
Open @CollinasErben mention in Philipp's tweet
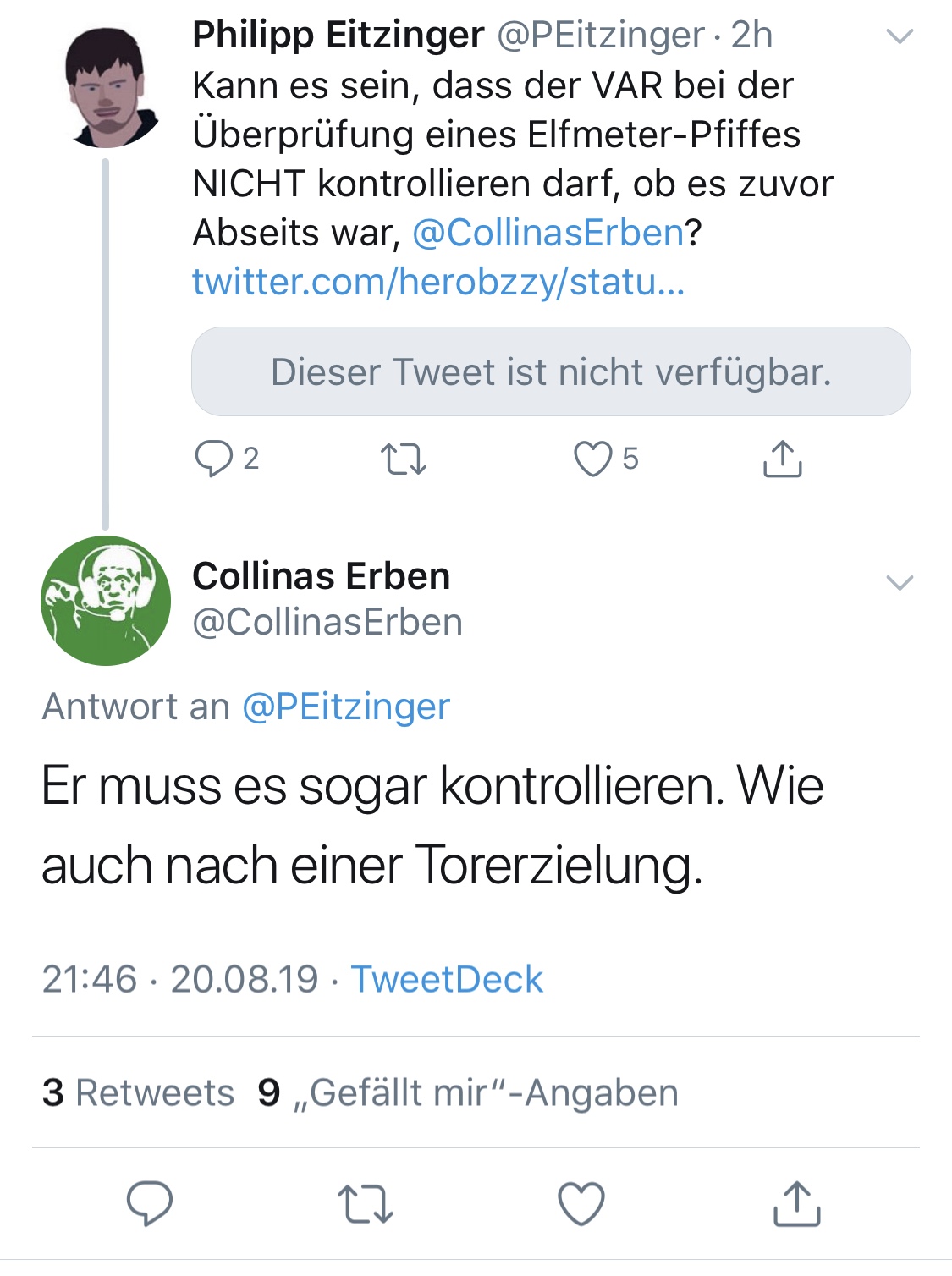tap(548, 233)
